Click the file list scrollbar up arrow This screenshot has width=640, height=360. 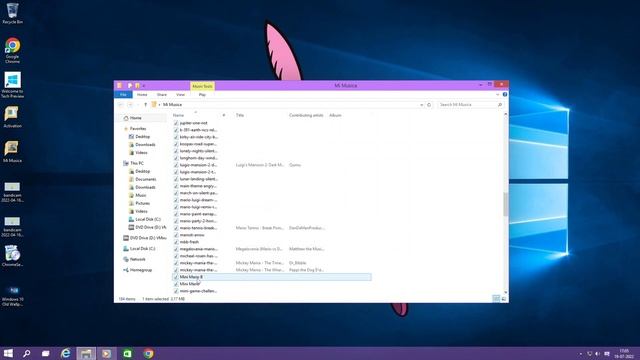(506, 115)
